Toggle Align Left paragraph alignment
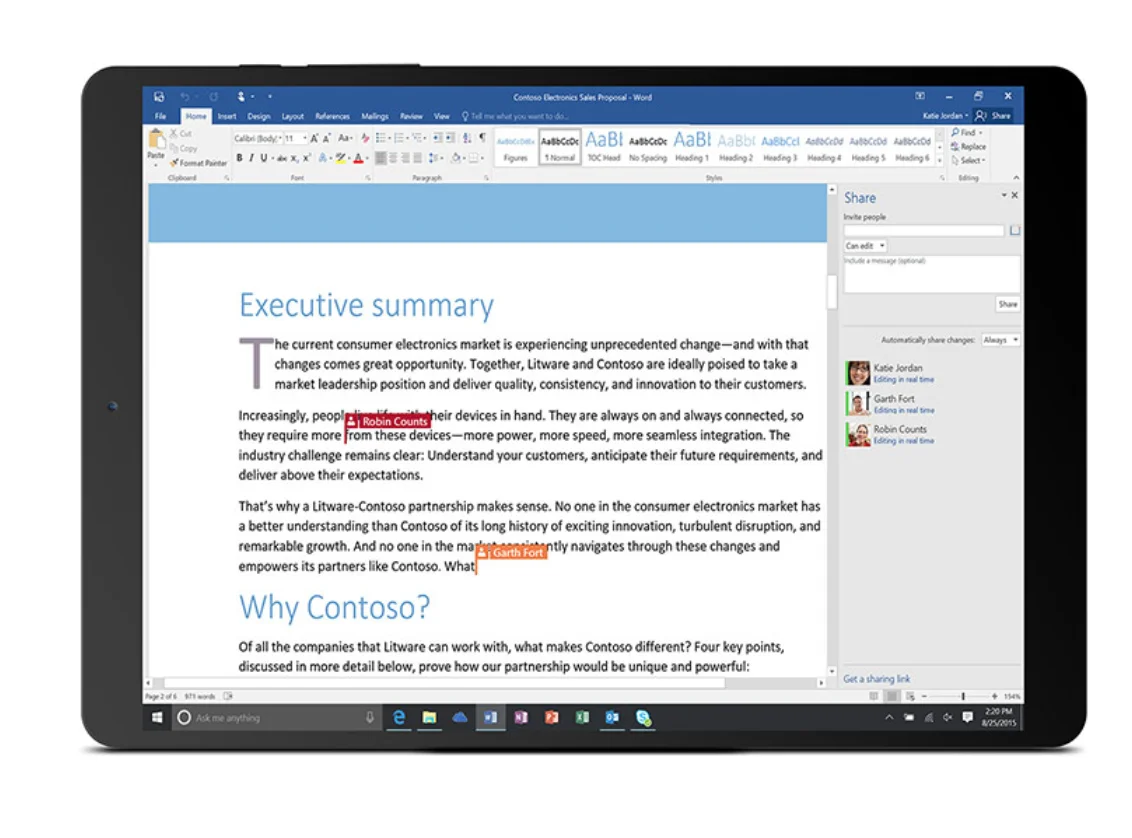This screenshot has height=838, width=1132. tap(380, 158)
